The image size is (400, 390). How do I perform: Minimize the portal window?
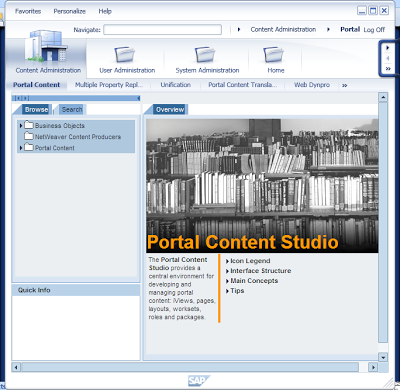pyautogui.click(x=362, y=11)
